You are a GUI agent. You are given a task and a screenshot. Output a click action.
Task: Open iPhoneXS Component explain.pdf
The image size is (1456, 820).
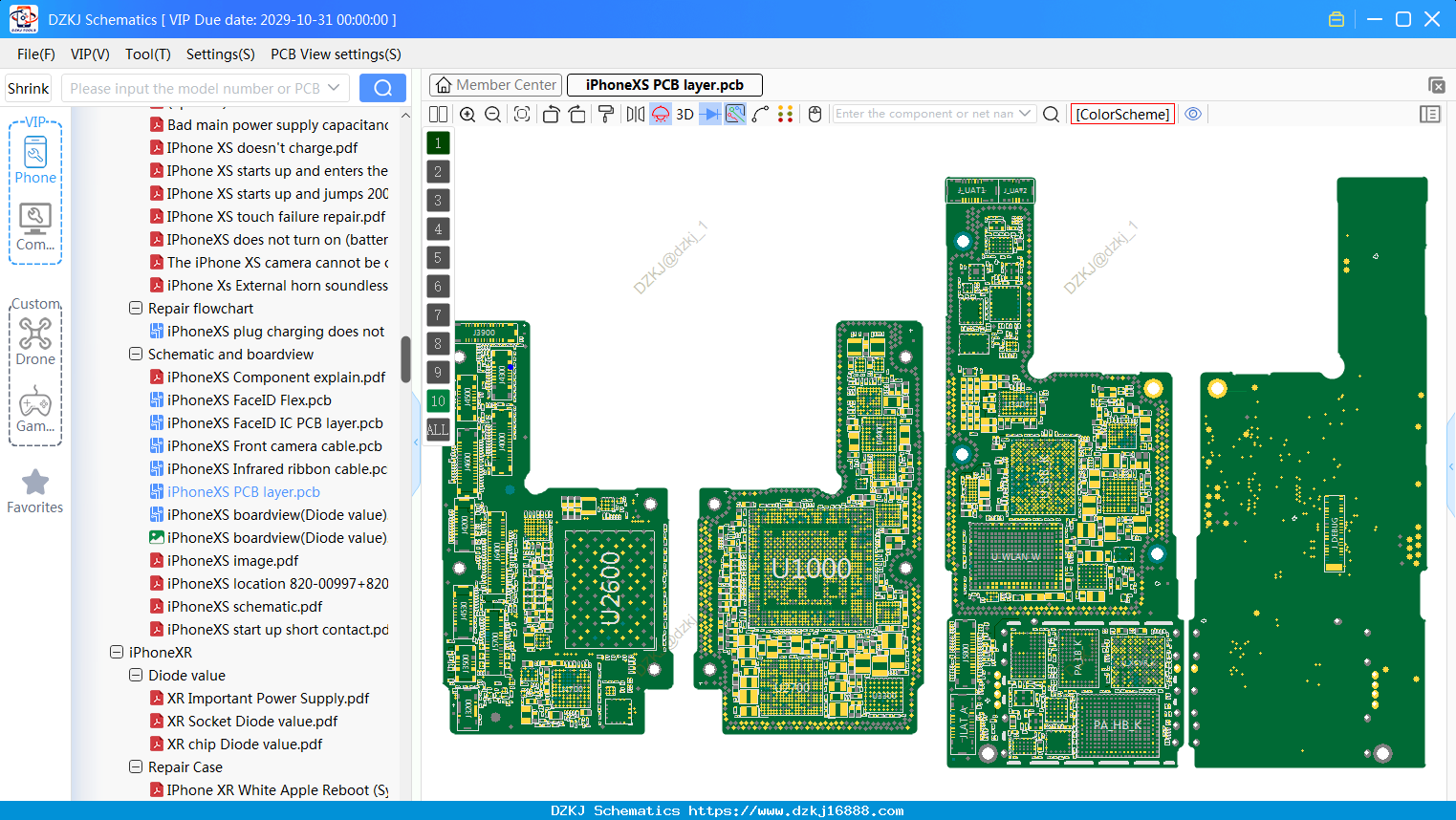point(276,378)
